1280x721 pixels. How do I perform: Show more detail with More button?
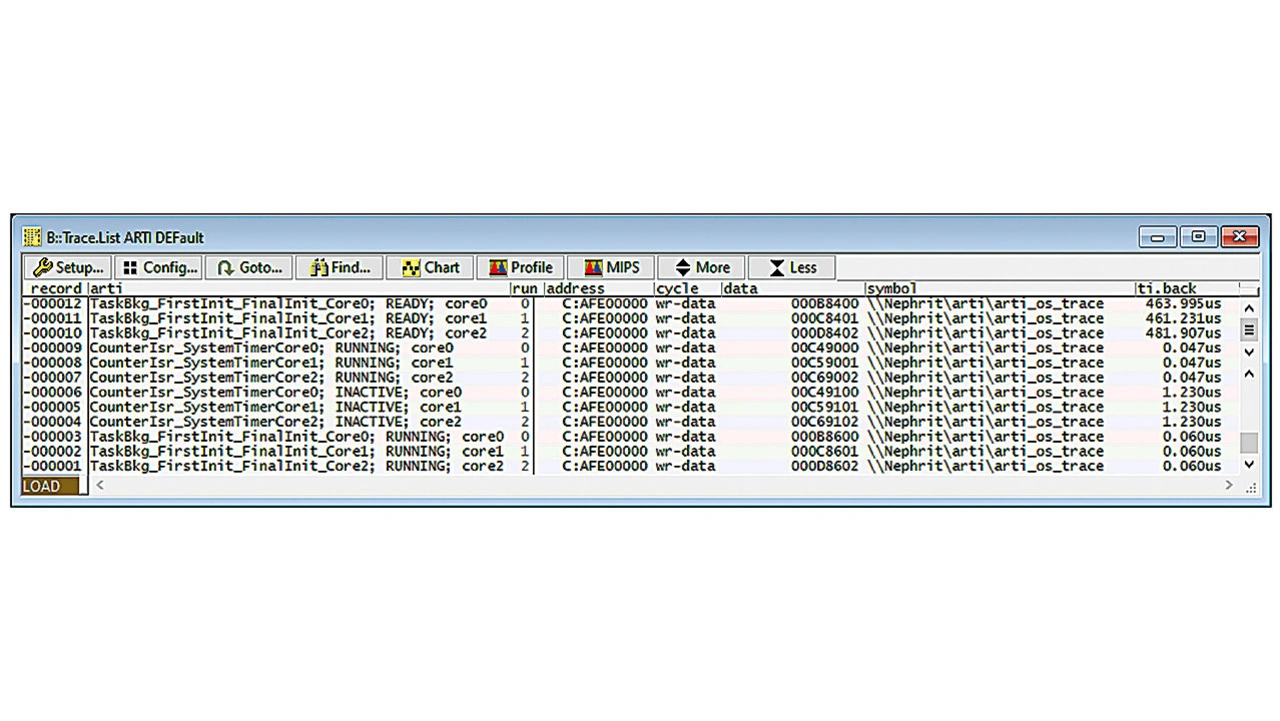(x=701, y=268)
